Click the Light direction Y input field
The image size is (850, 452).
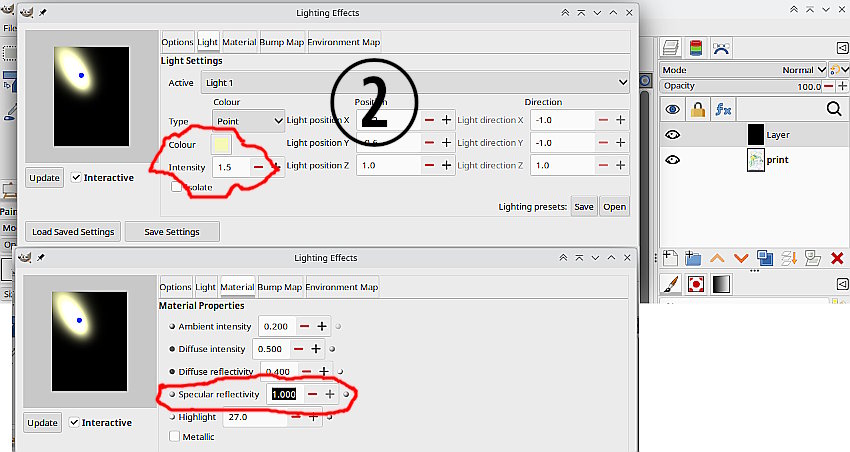[563, 143]
